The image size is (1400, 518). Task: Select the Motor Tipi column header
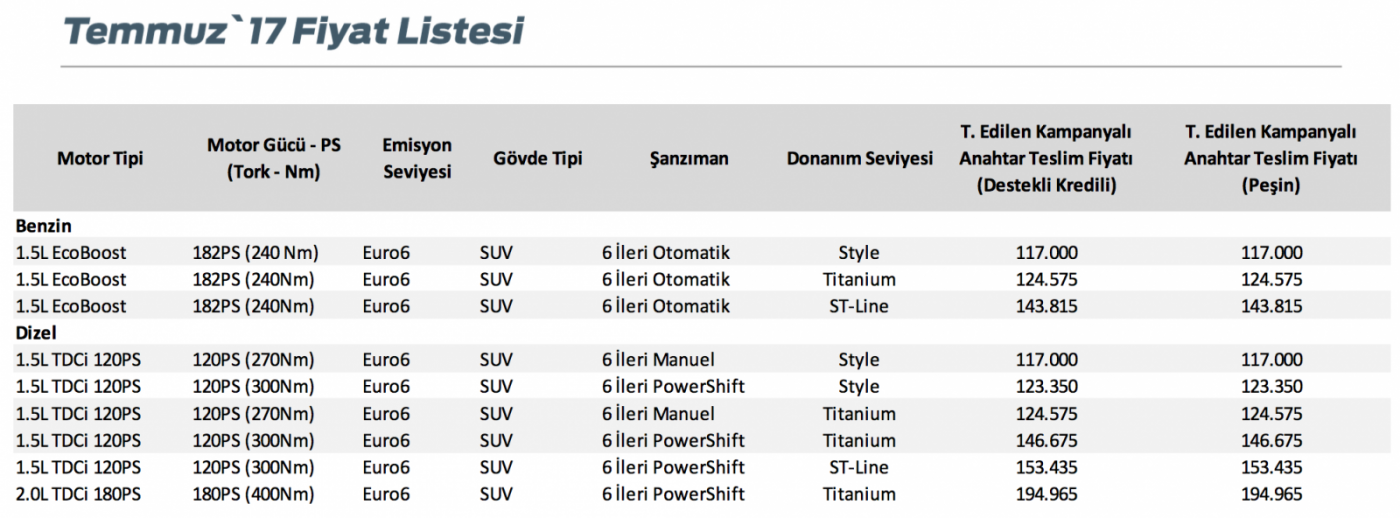click(100, 158)
